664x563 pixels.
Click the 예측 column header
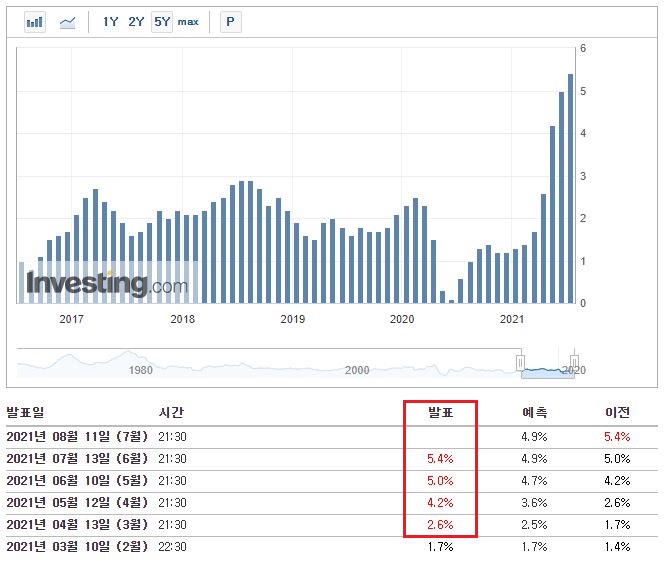pyautogui.click(x=534, y=412)
